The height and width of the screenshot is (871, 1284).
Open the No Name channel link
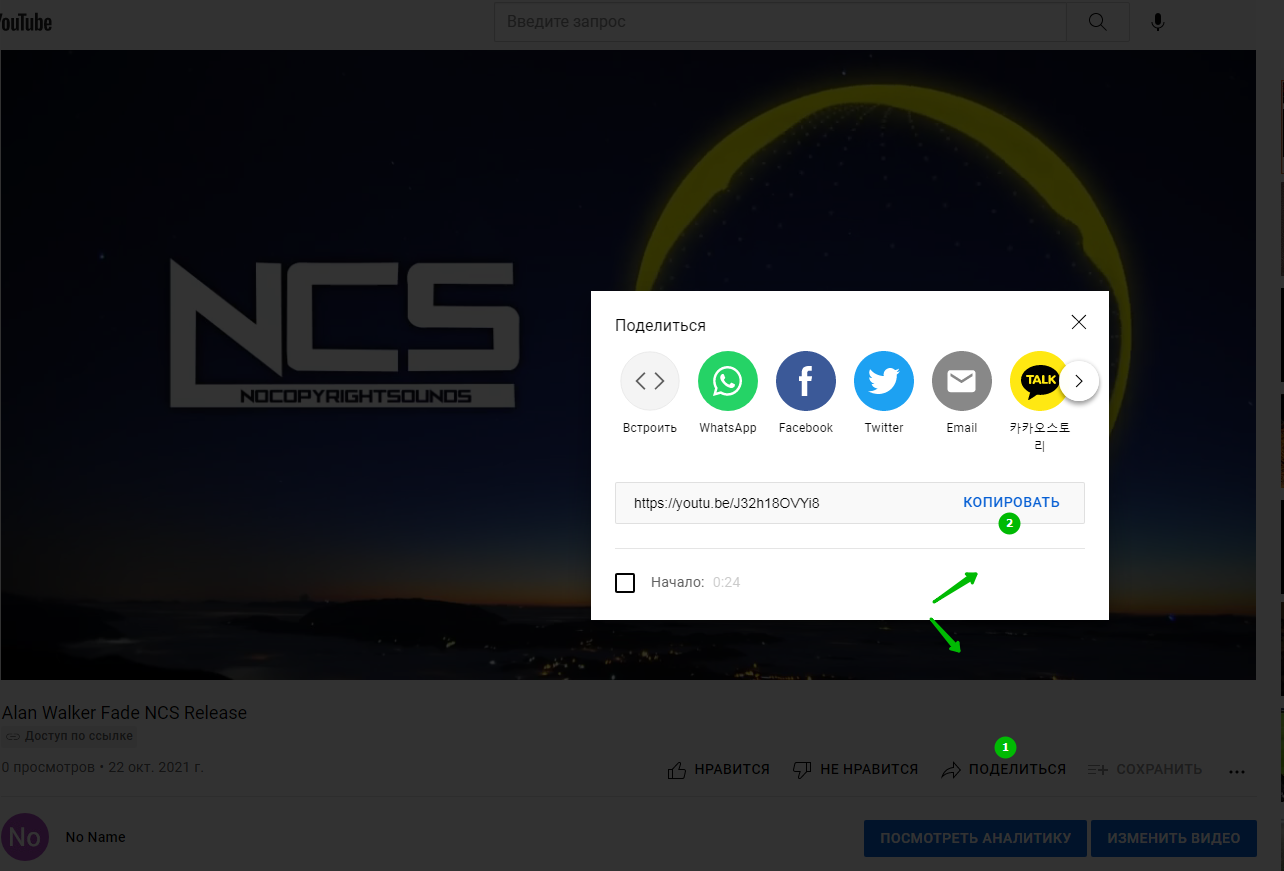coord(95,837)
